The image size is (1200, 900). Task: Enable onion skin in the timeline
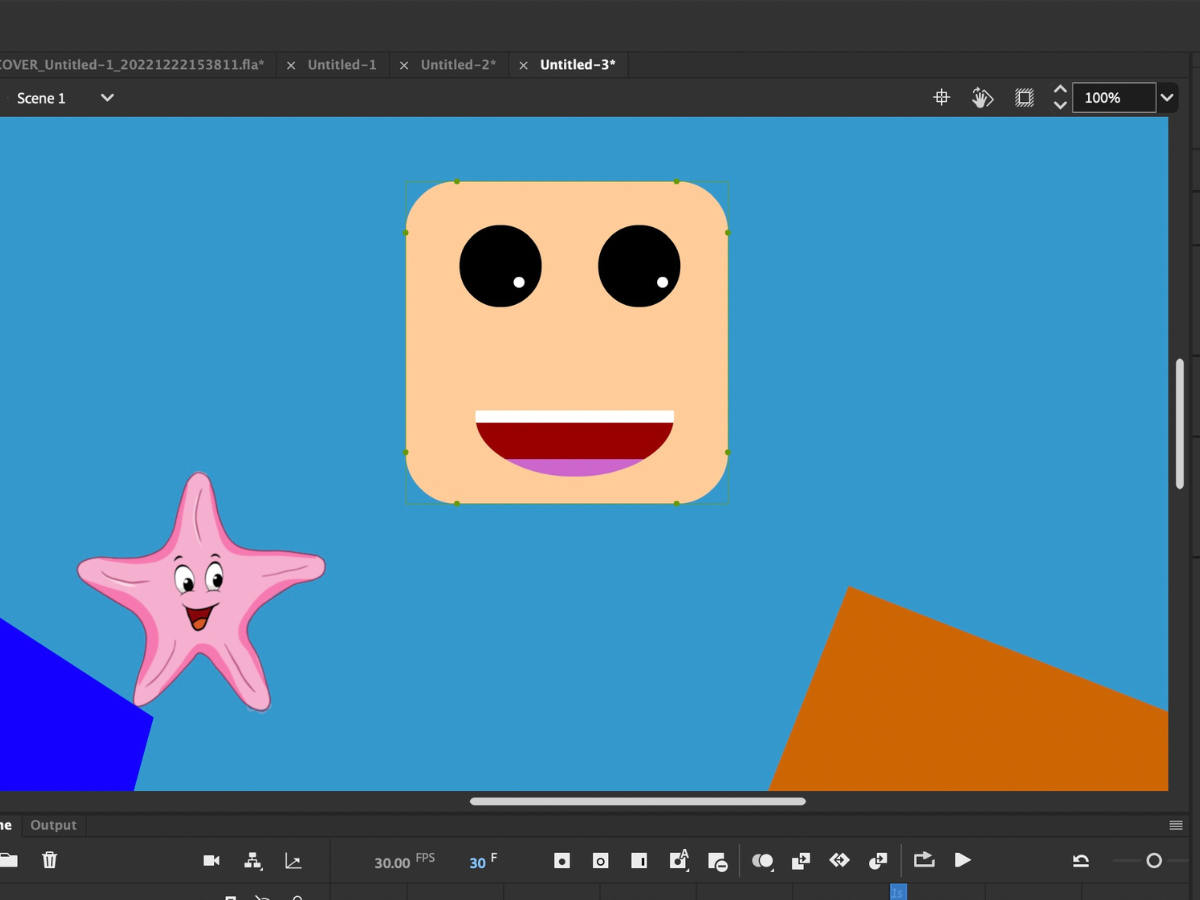(762, 861)
